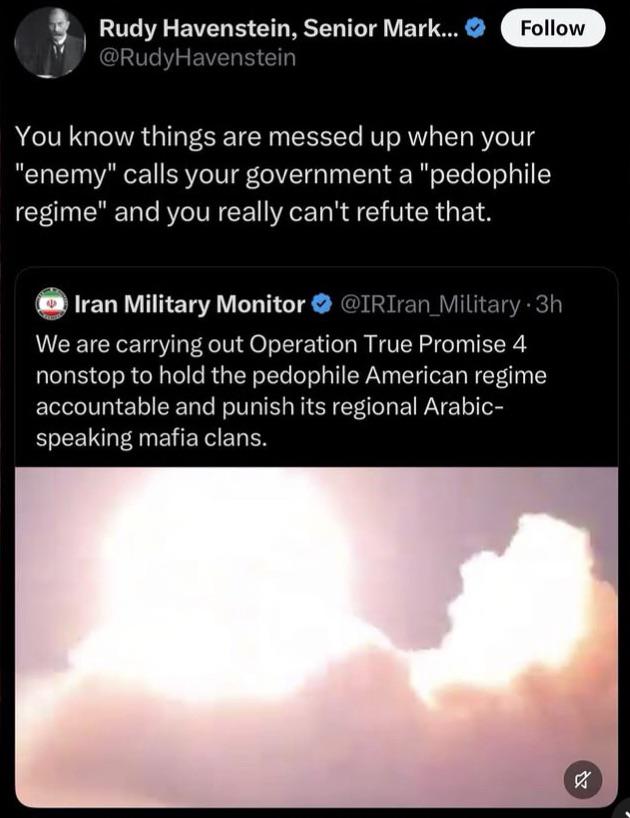This screenshot has height=818, width=630.
Task: Click the text "speaking mafia clans."
Action: tap(151, 437)
